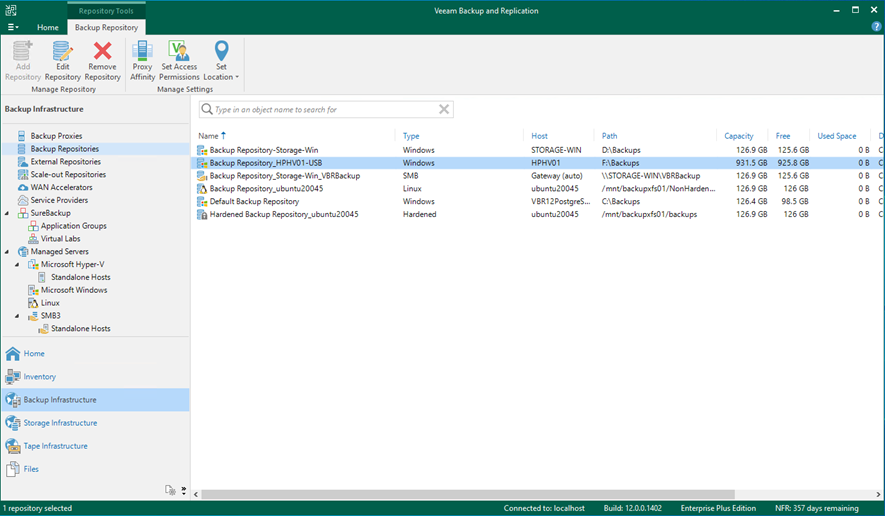Click the help question mark icon
This screenshot has height=516, width=885.
point(876,27)
